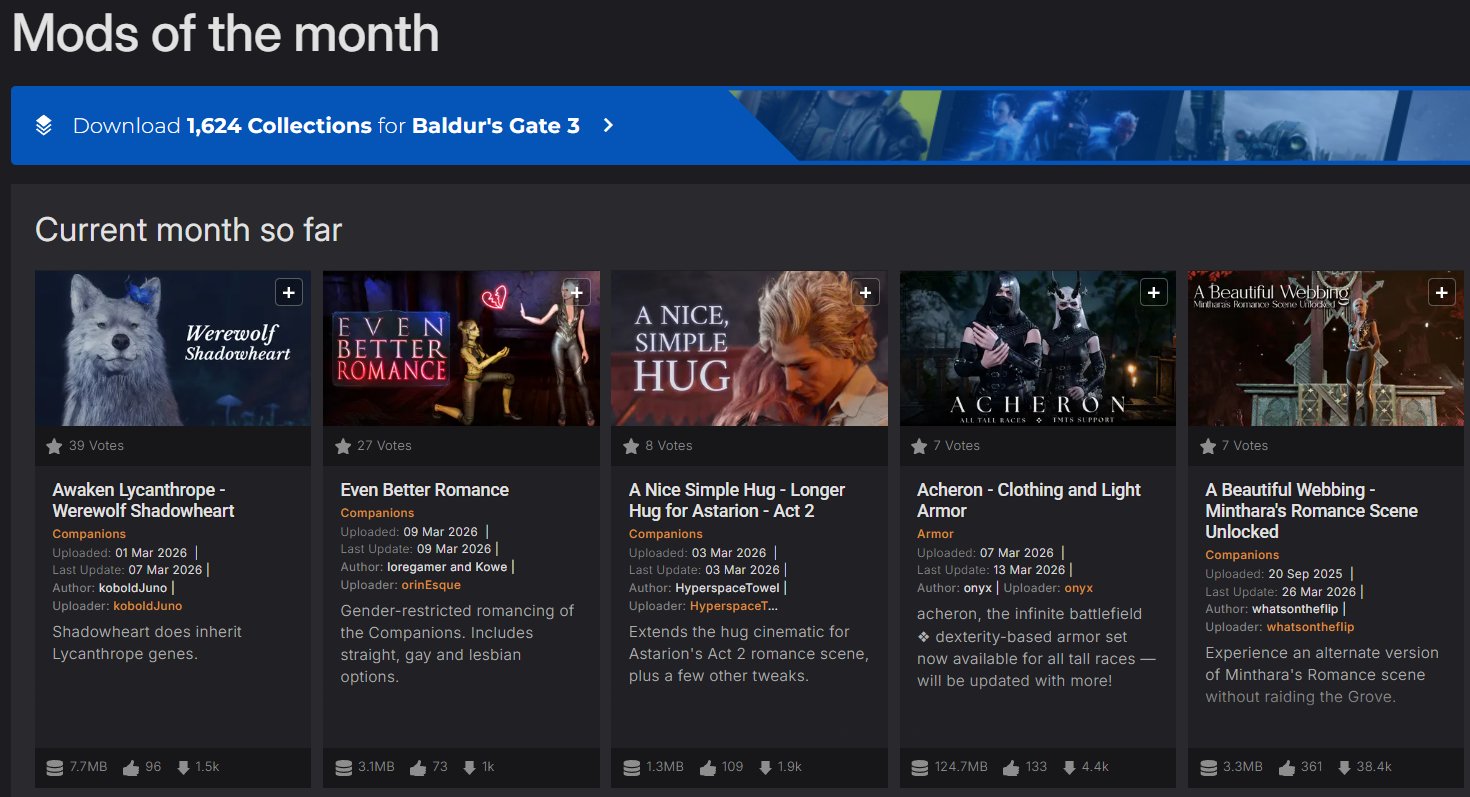Image resolution: width=1470 pixels, height=797 pixels.
Task: Open A Beautiful Webbing mod title link
Action: coord(1311,511)
